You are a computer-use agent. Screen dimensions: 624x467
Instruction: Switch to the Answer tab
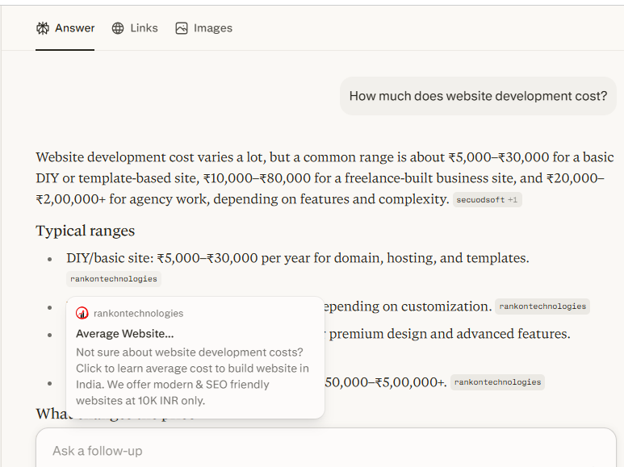pyautogui.click(x=65, y=28)
